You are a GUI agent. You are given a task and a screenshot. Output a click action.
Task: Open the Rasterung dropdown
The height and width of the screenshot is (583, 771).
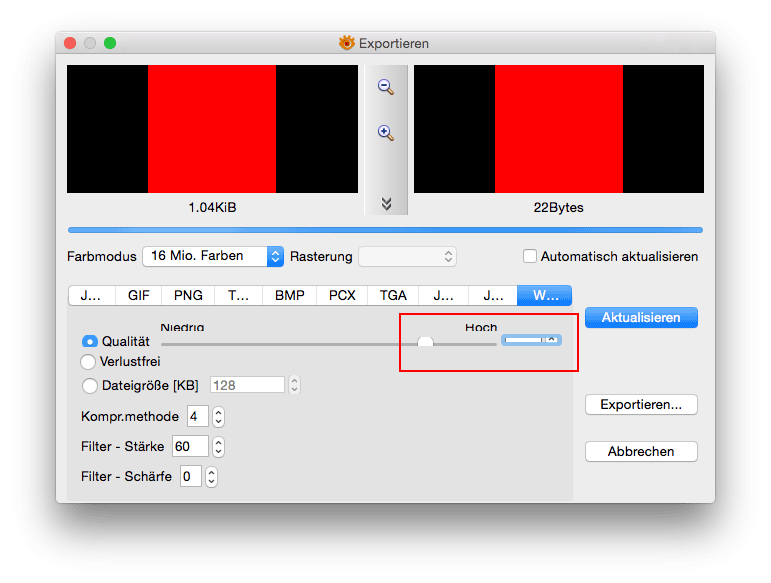click(408, 257)
